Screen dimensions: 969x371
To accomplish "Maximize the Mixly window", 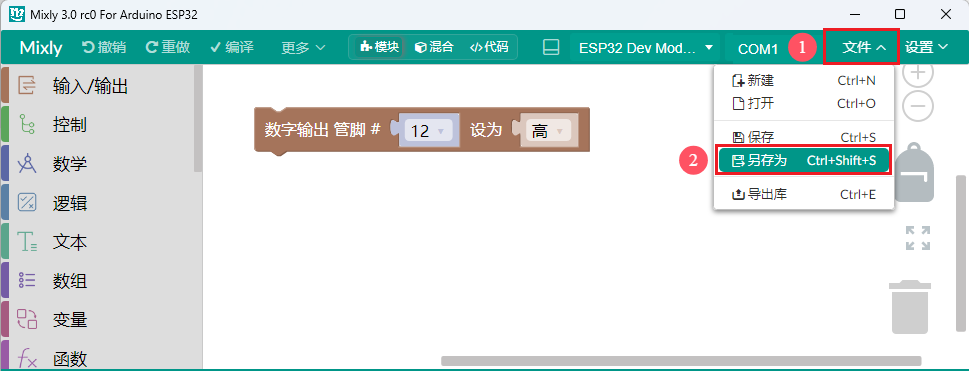I will (x=900, y=14).
